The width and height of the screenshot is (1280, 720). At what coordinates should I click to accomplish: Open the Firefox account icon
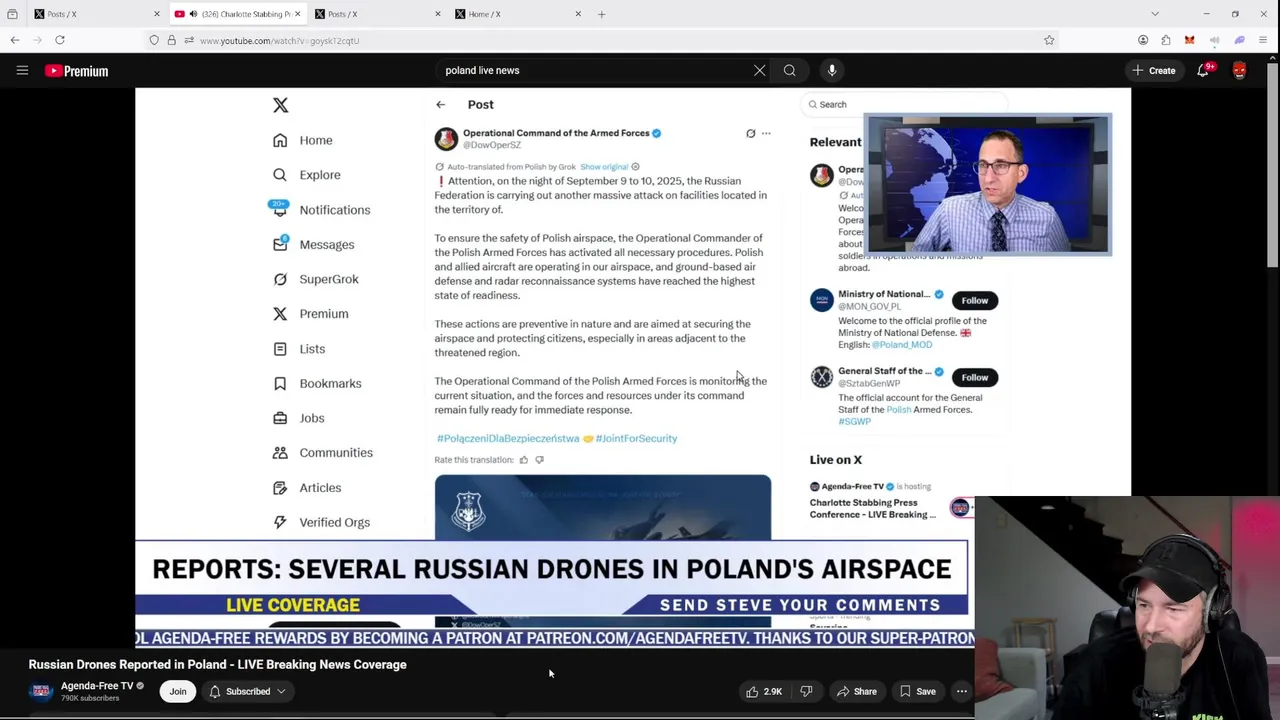[1143, 40]
